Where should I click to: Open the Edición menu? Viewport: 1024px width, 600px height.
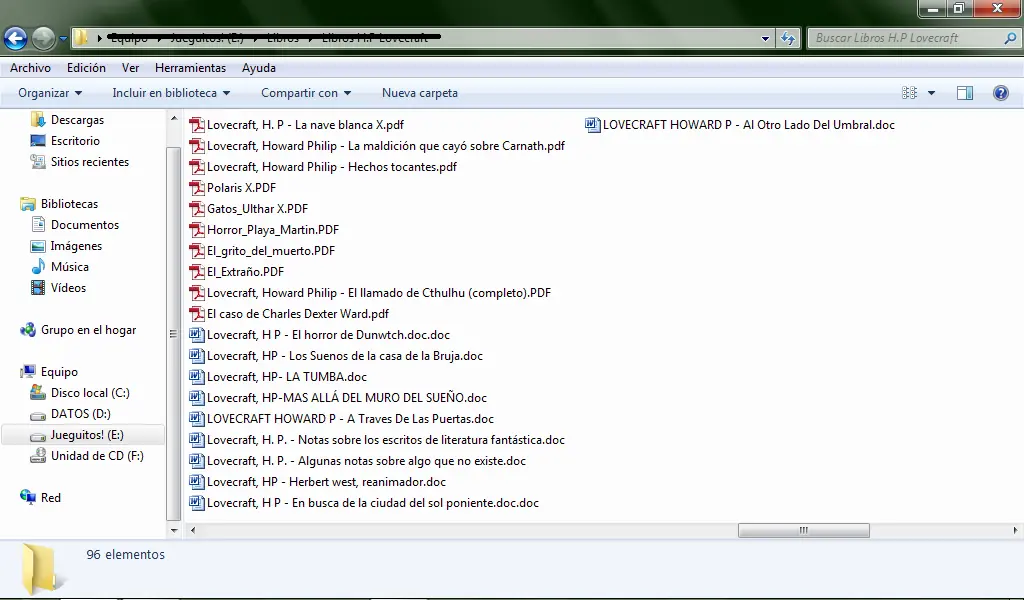point(86,68)
